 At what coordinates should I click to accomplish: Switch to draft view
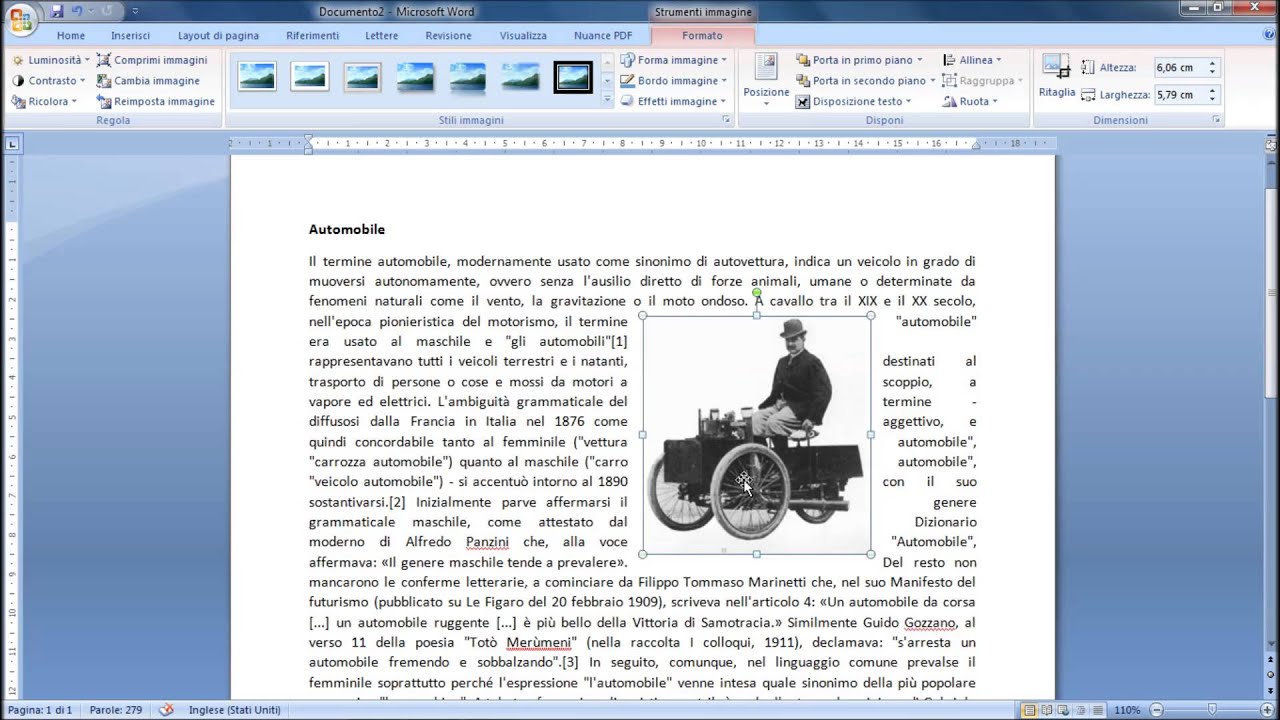(x=1097, y=710)
